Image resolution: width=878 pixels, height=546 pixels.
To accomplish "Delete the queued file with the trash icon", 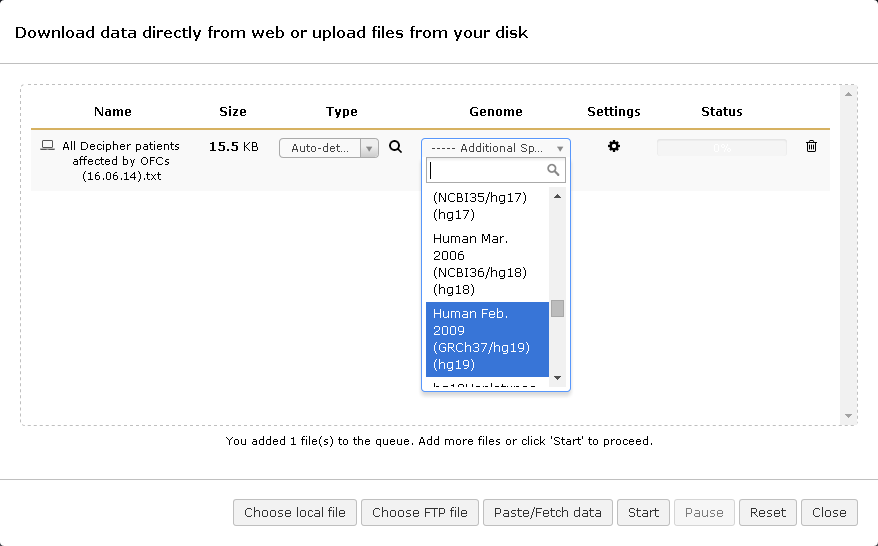I will (x=811, y=146).
